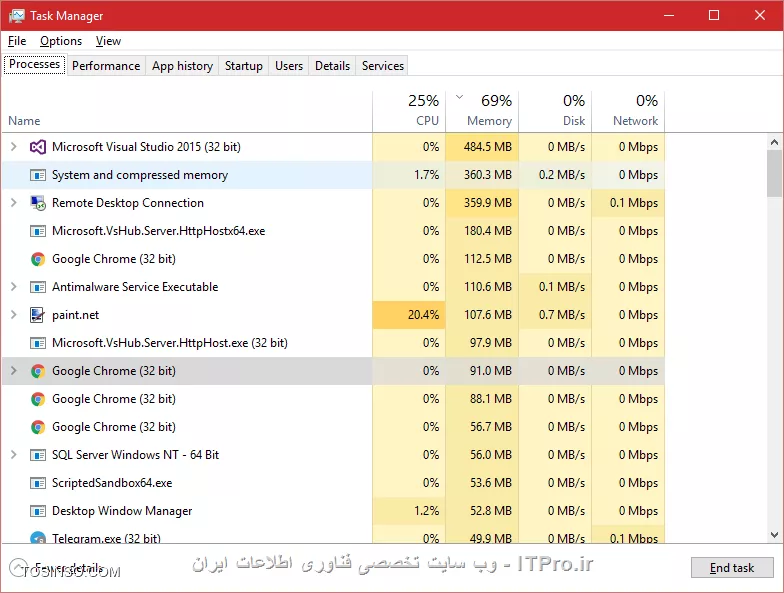Select Microsoft.VsHub.Server.HttpHostx64.exe process name
784x593 pixels.
tap(158, 231)
